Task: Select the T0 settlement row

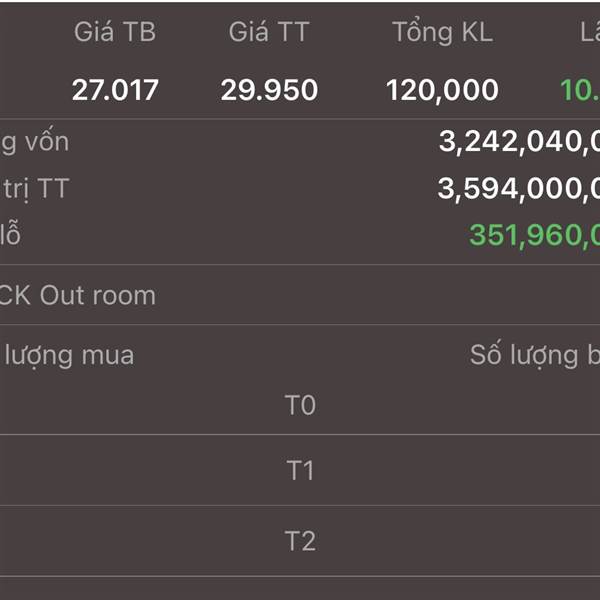Action: [x=300, y=405]
